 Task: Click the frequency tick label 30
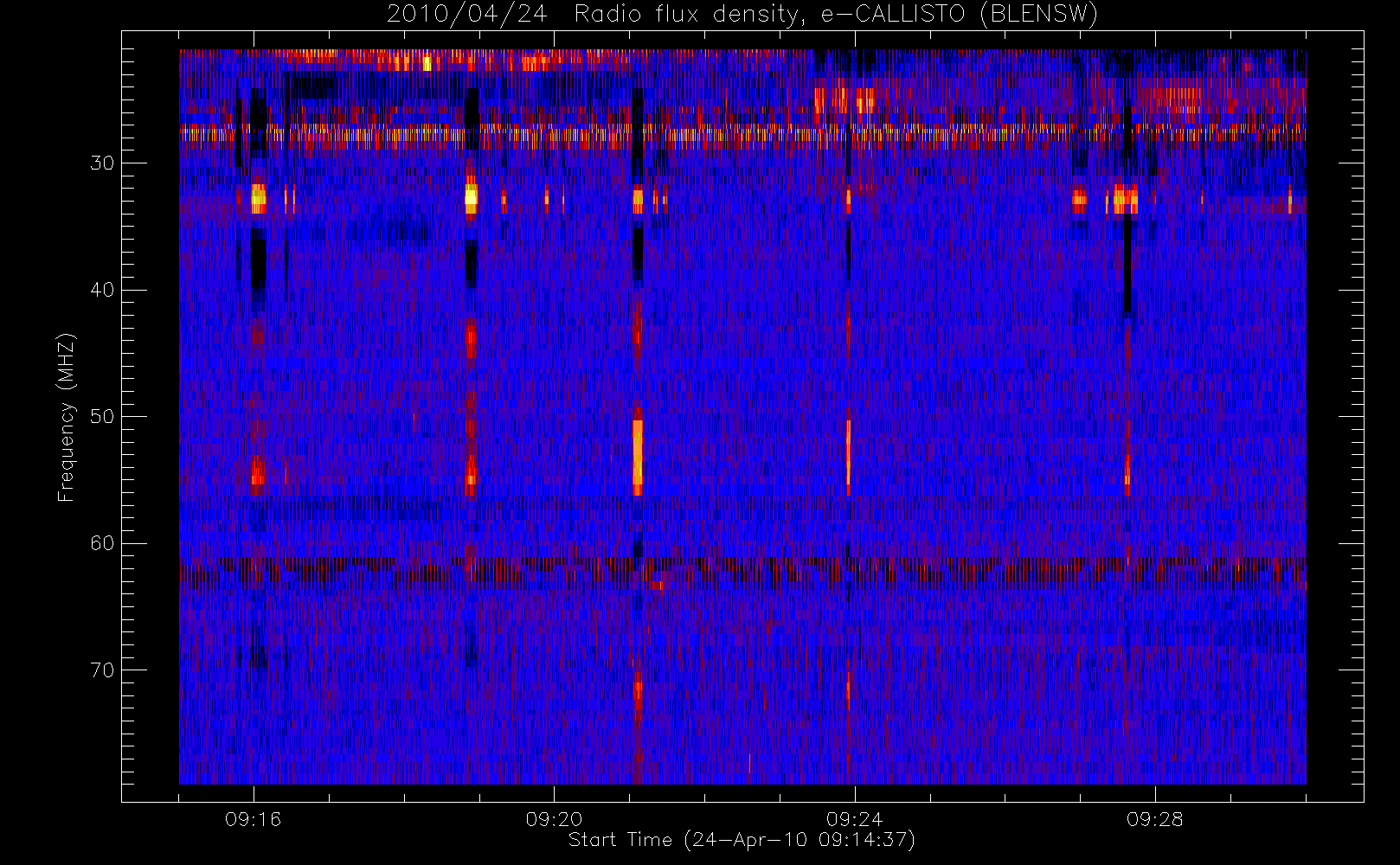point(102,163)
